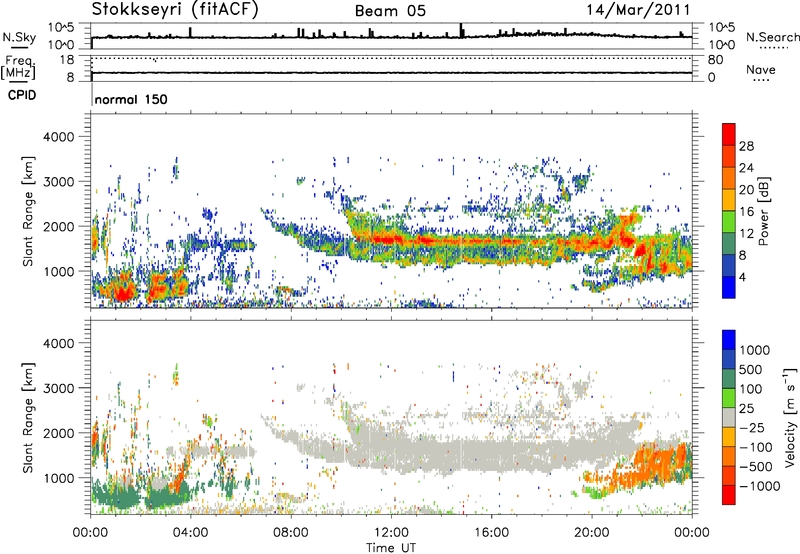Image resolution: width=800 pixels, height=554 pixels.
Task: Click the 20:00 time tick label
Action: [592, 533]
